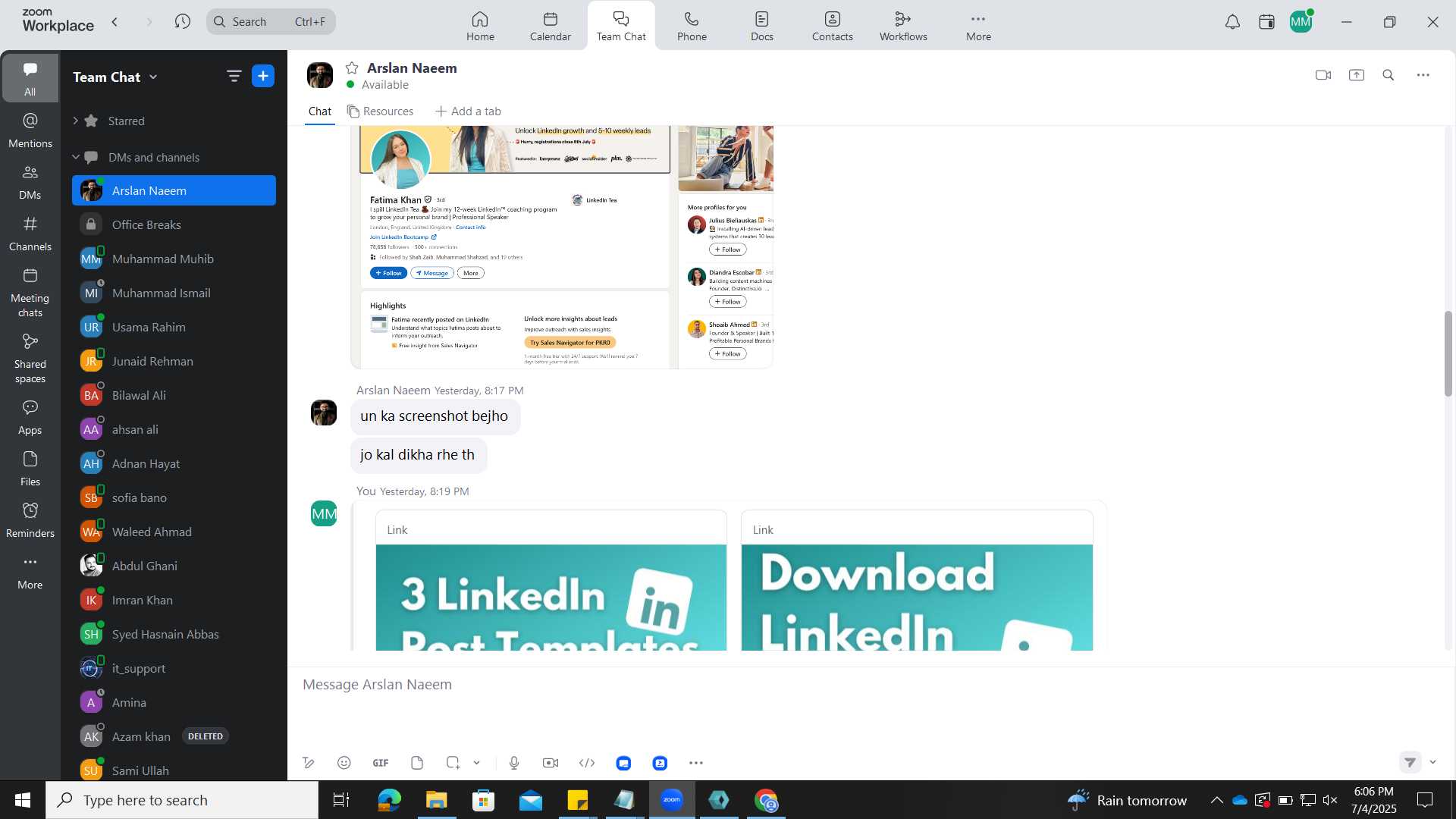This screenshot has width=1456, height=819.
Task: Collapse the DMs and channels section
Action: tap(76, 157)
